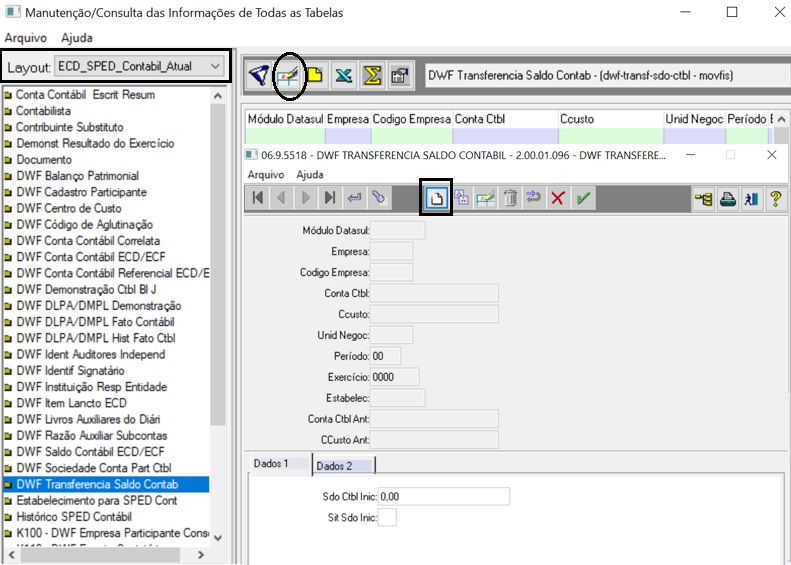Click the Ccusto column header
The width and height of the screenshot is (791, 565).
coord(611,119)
